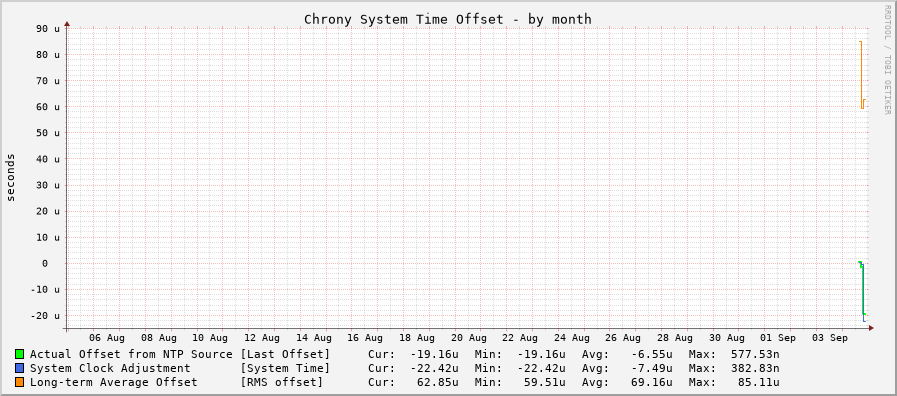Click the Max value 577.53n
The height and width of the screenshot is (396, 897).
pos(755,354)
